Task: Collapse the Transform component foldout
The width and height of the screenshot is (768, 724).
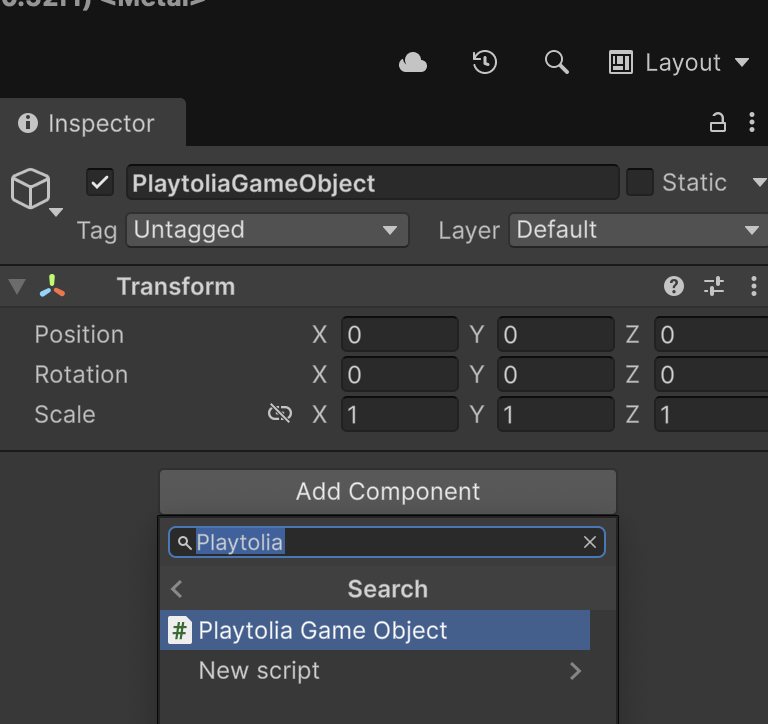Action: (17, 287)
